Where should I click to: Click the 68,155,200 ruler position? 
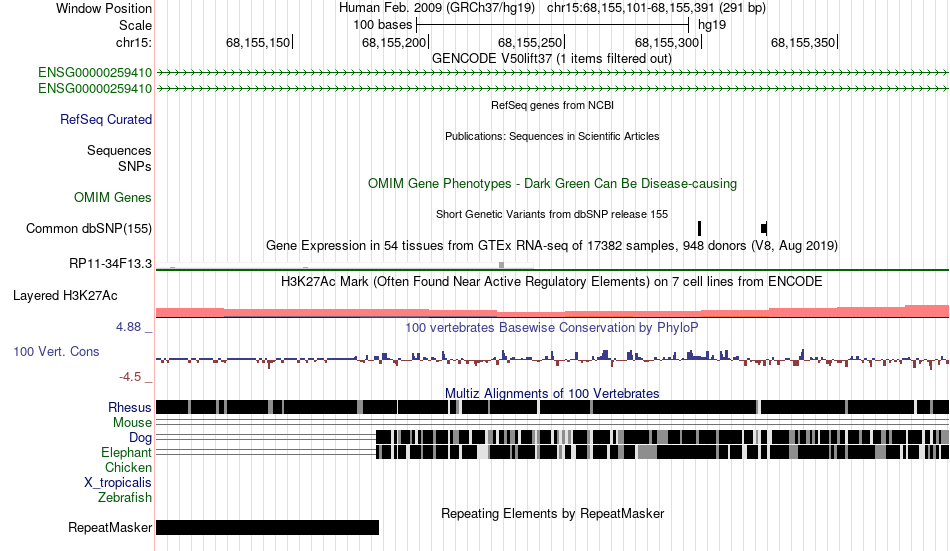click(x=394, y=42)
